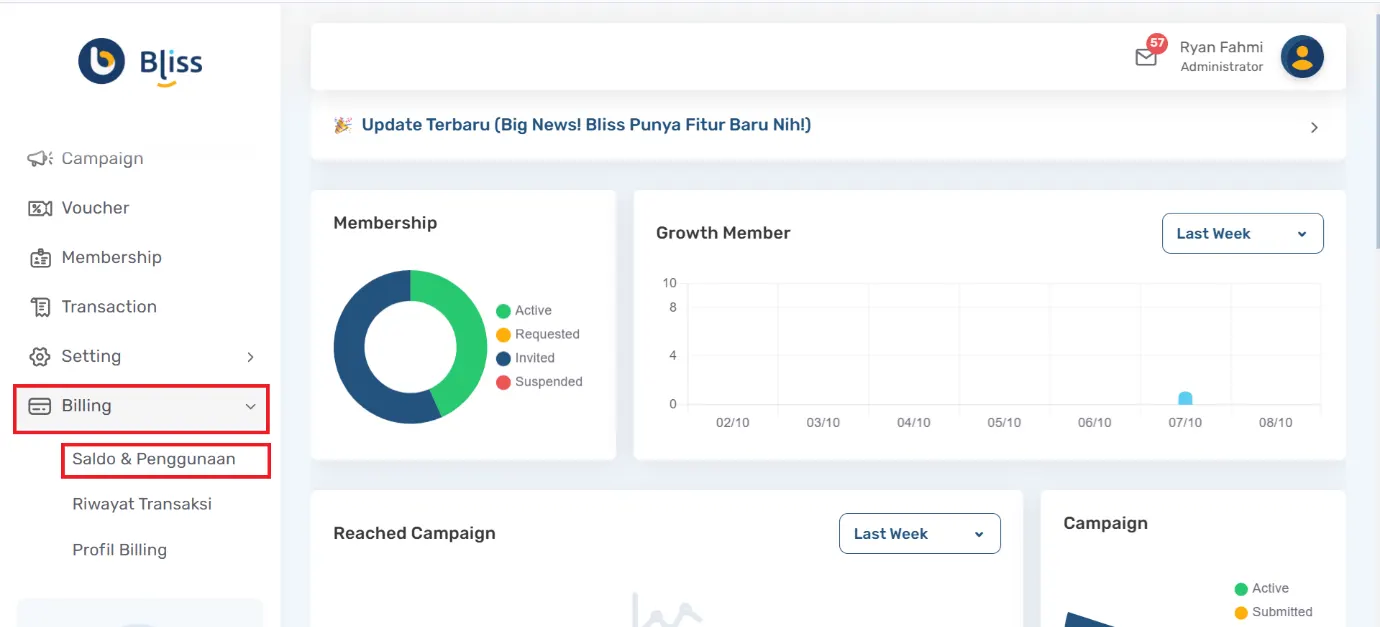Toggle the Suspended legend in Membership chart

pyautogui.click(x=539, y=382)
